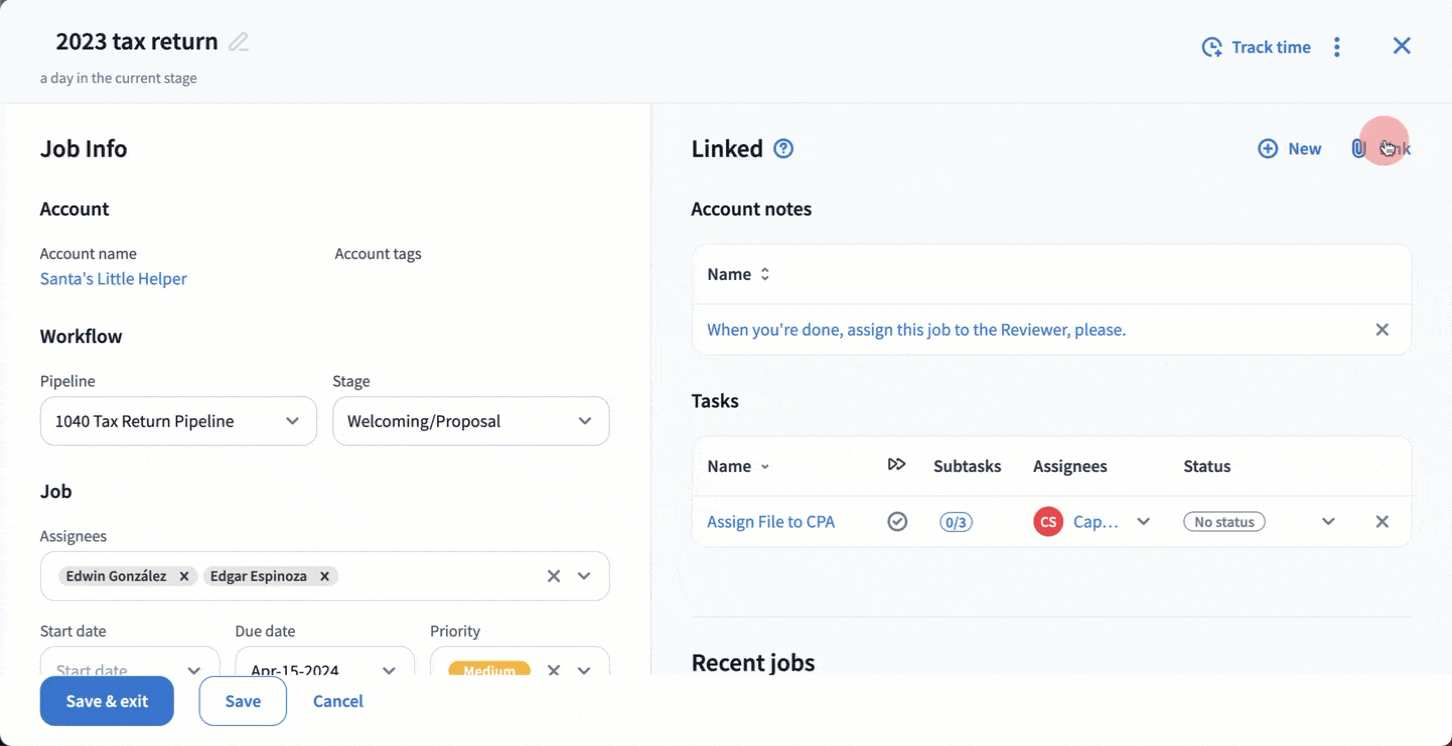Open the 0/3 subtasks counter
This screenshot has height=746, width=1452.
click(955, 522)
